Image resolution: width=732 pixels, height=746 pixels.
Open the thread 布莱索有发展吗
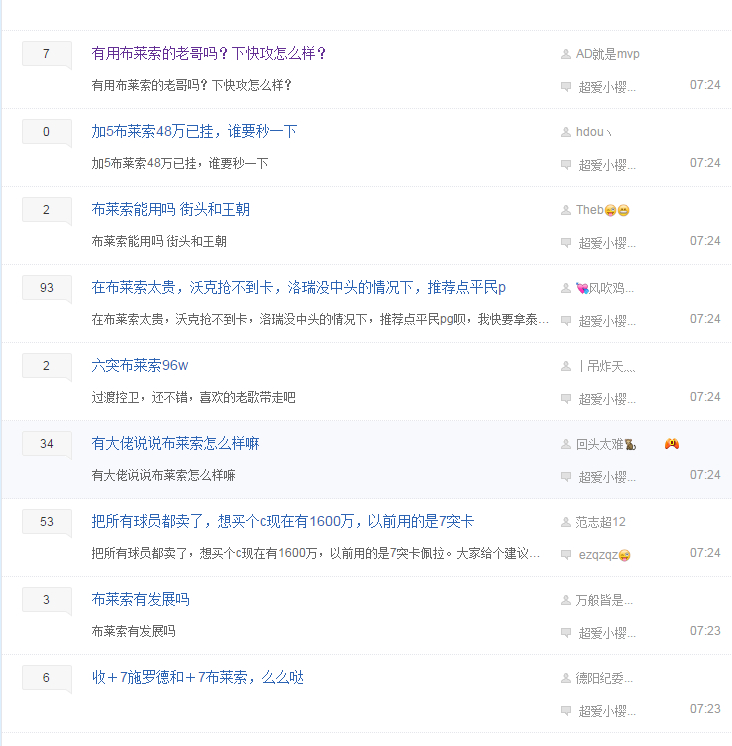[x=140, y=599]
